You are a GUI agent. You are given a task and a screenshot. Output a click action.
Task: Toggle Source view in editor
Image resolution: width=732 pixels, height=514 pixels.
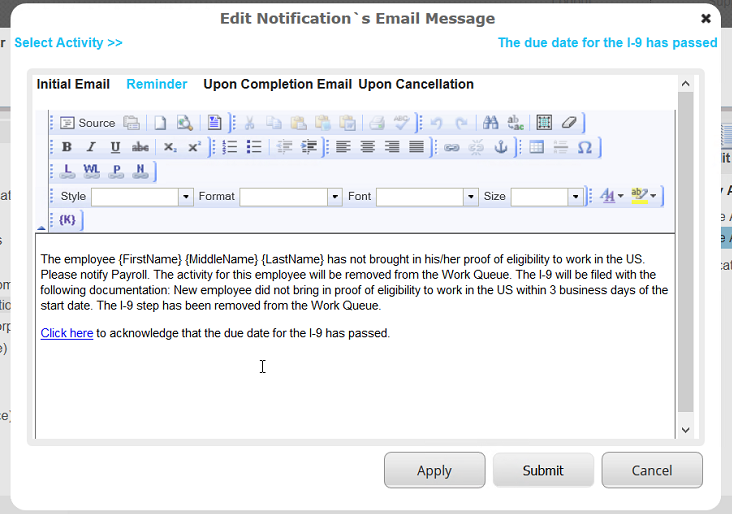(88, 123)
